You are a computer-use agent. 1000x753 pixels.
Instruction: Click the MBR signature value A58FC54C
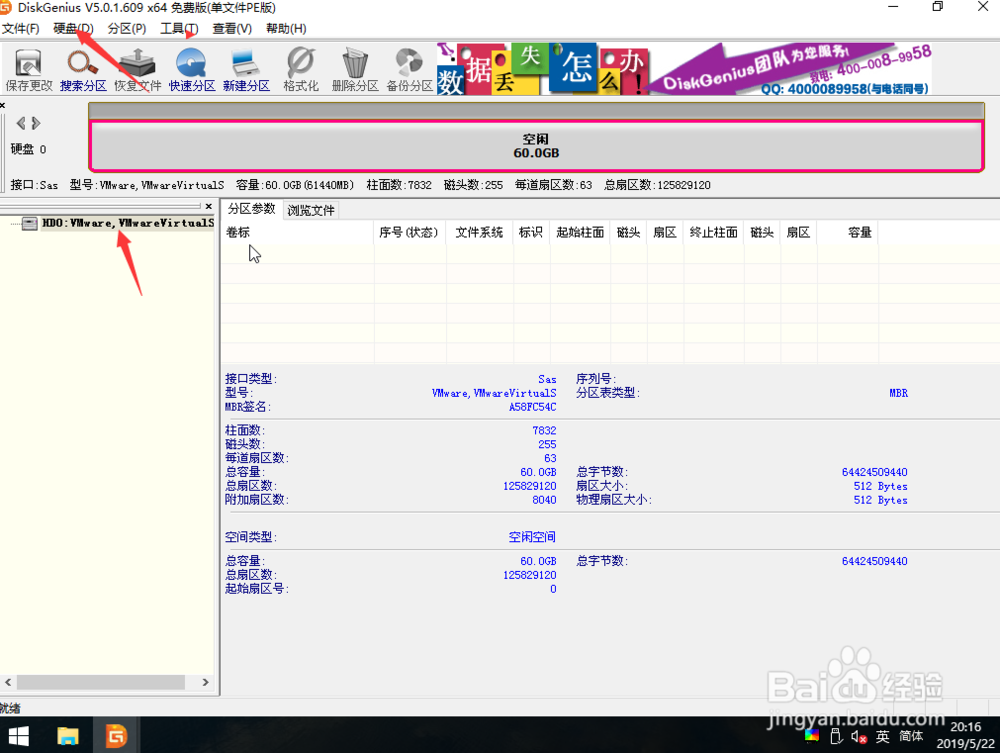tap(533, 407)
